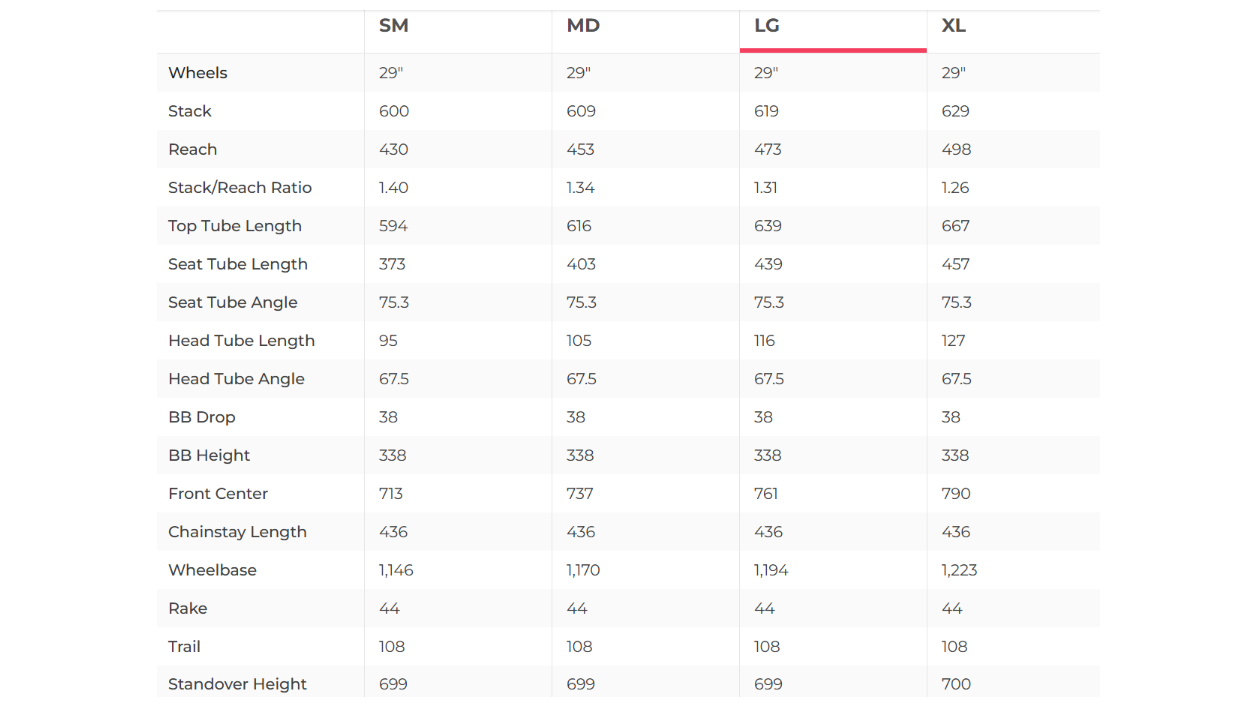Select the Top Tube Length label
This screenshot has height=708, width=1257.
pyautogui.click(x=235, y=226)
